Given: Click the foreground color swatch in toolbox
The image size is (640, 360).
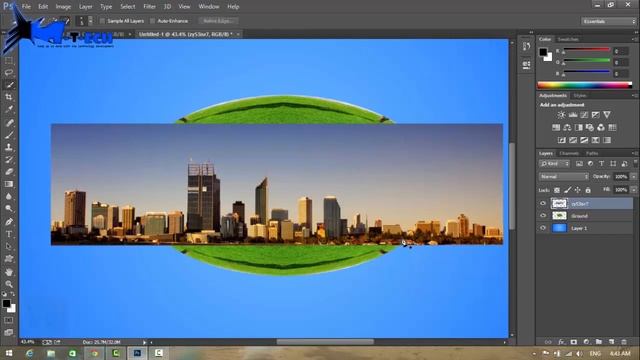Looking at the screenshot, I should 6,303.
